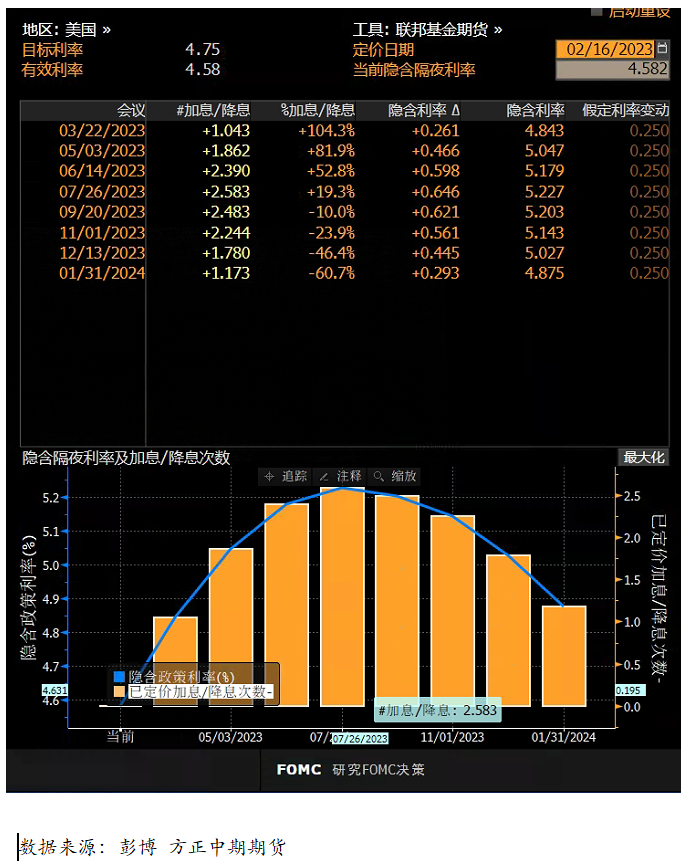The height and width of the screenshot is (866, 691).
Task: Click the pencil icon of the 注释 tool
Action: [324, 476]
